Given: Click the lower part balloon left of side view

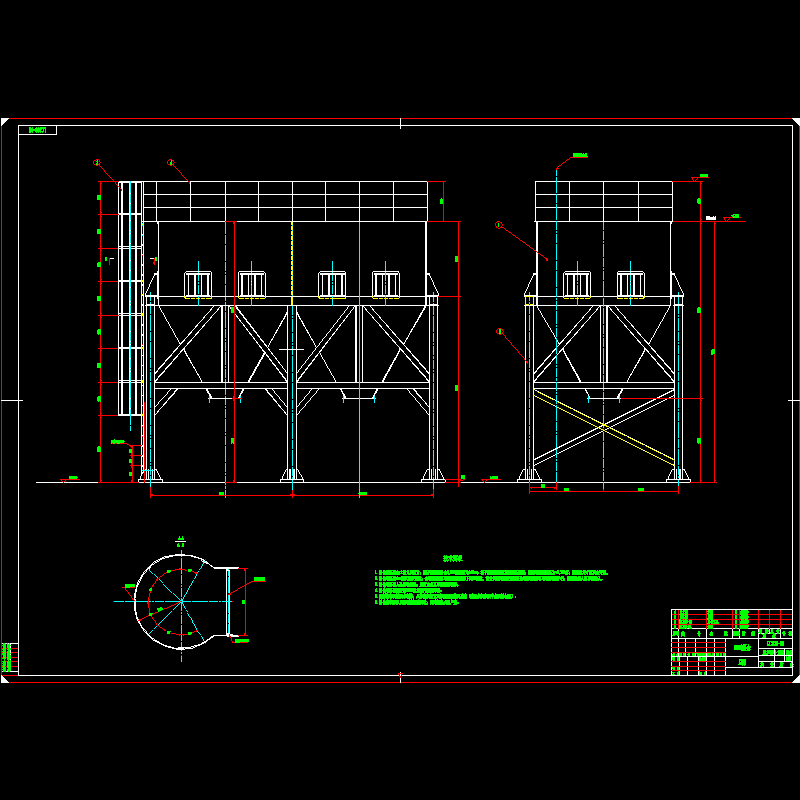Looking at the screenshot, I should 499,331.
